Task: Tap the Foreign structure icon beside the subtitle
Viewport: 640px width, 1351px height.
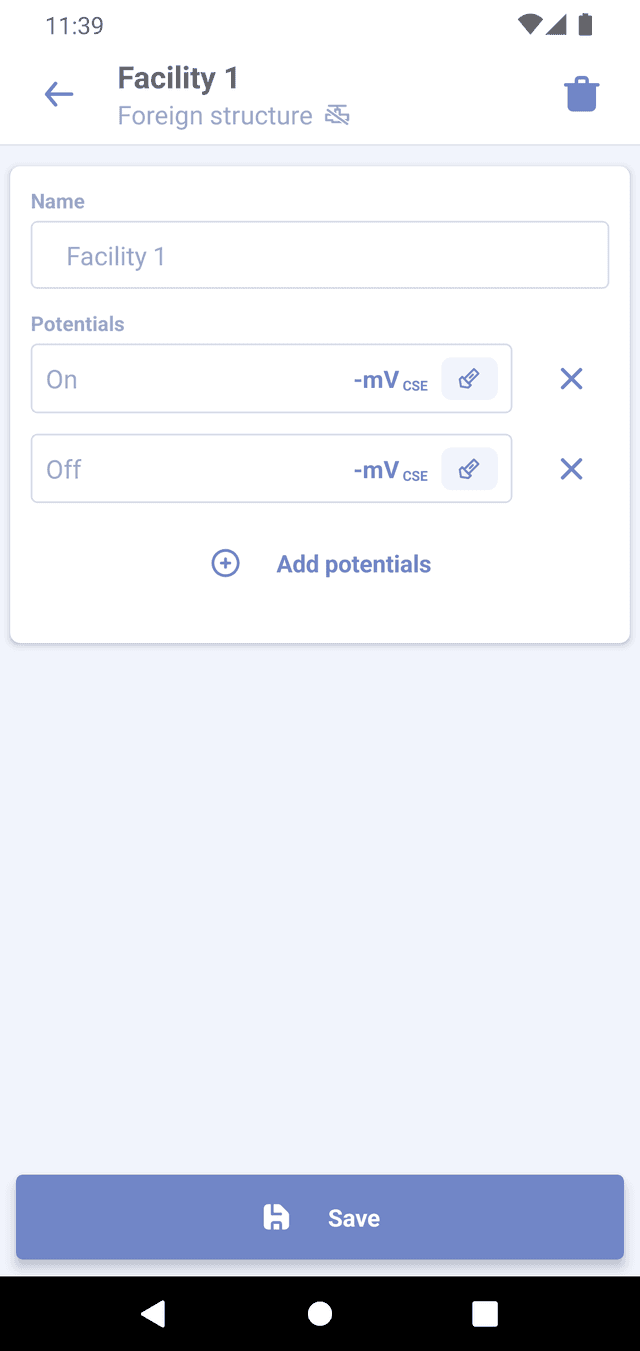Action: tap(337, 116)
